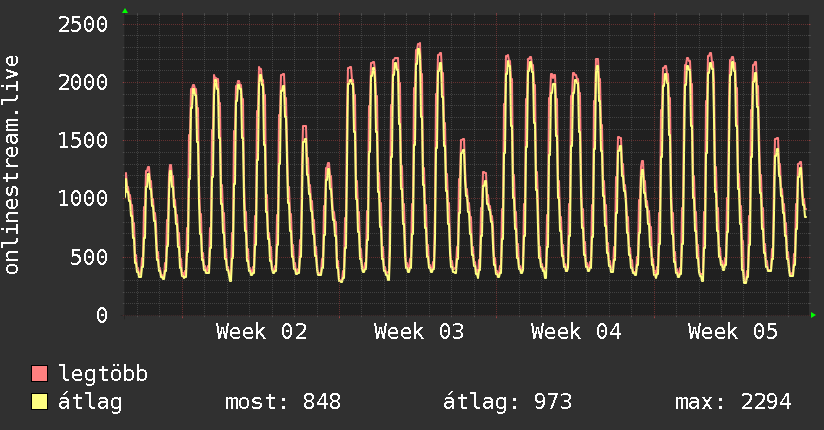Click the 1000 y-axis label
The image size is (824, 430).
(83, 199)
